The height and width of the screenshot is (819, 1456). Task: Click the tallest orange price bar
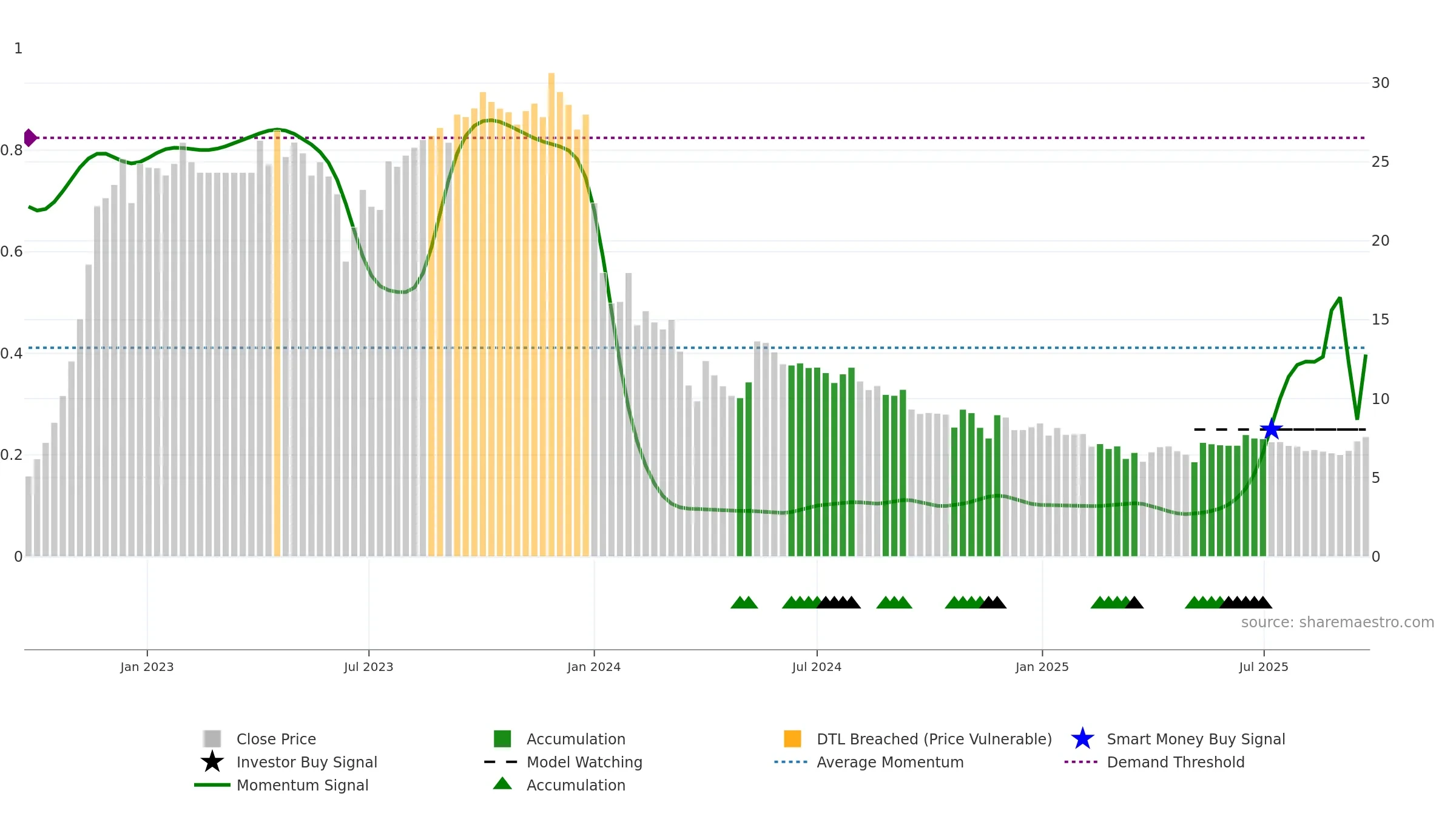(551, 314)
